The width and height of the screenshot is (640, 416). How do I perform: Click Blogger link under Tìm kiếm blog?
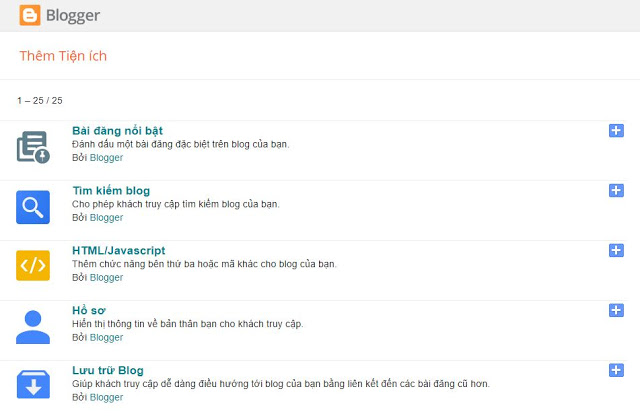click(x=106, y=218)
